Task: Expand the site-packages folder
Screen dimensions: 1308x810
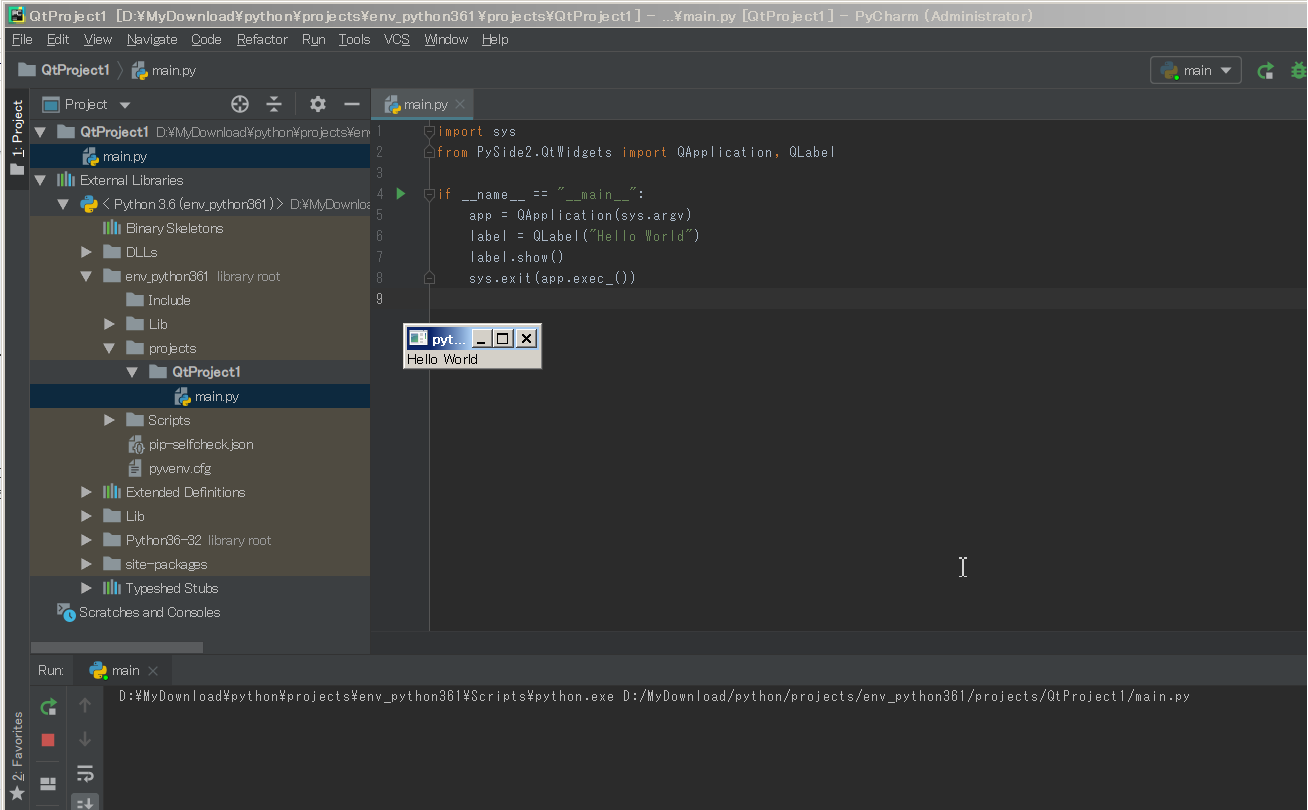Action: click(x=86, y=564)
